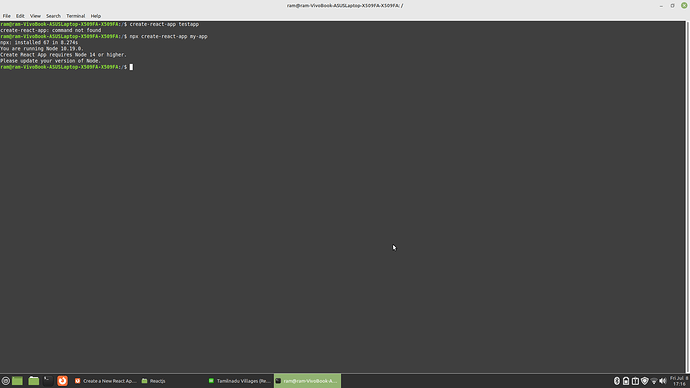Click 'You are running Node 10.19.0.' line
This screenshot has width=690, height=388.
click(x=42, y=49)
